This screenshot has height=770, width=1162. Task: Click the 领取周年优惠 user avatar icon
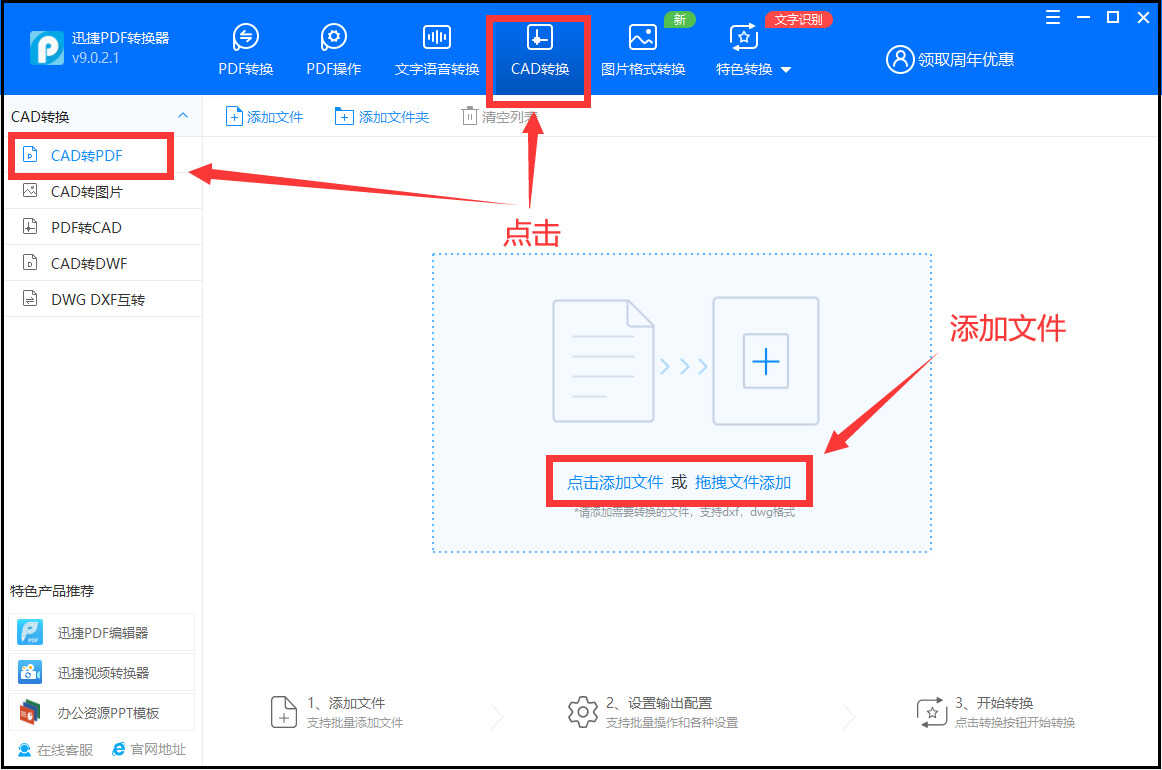point(900,59)
